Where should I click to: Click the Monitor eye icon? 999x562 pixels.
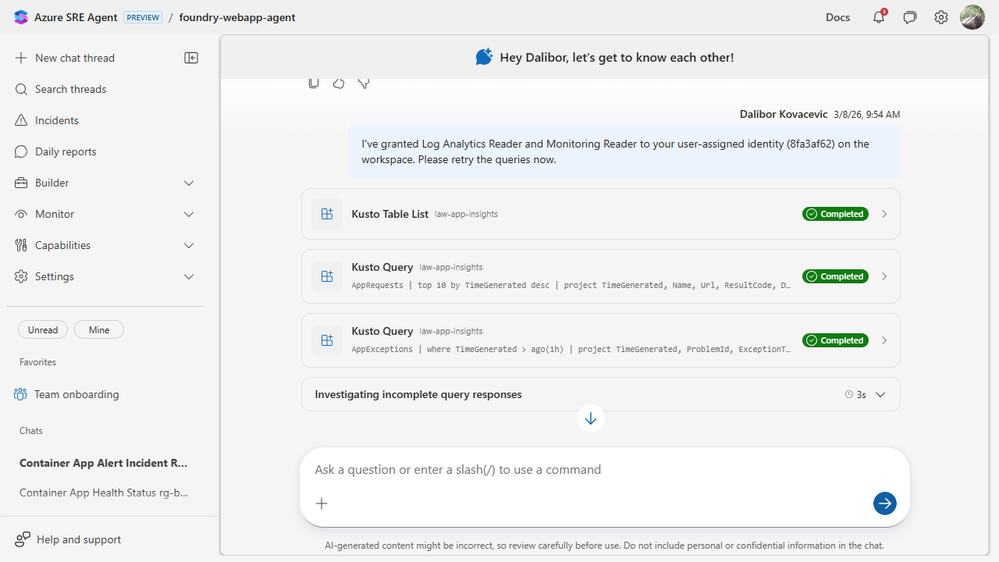pyautogui.click(x=21, y=214)
